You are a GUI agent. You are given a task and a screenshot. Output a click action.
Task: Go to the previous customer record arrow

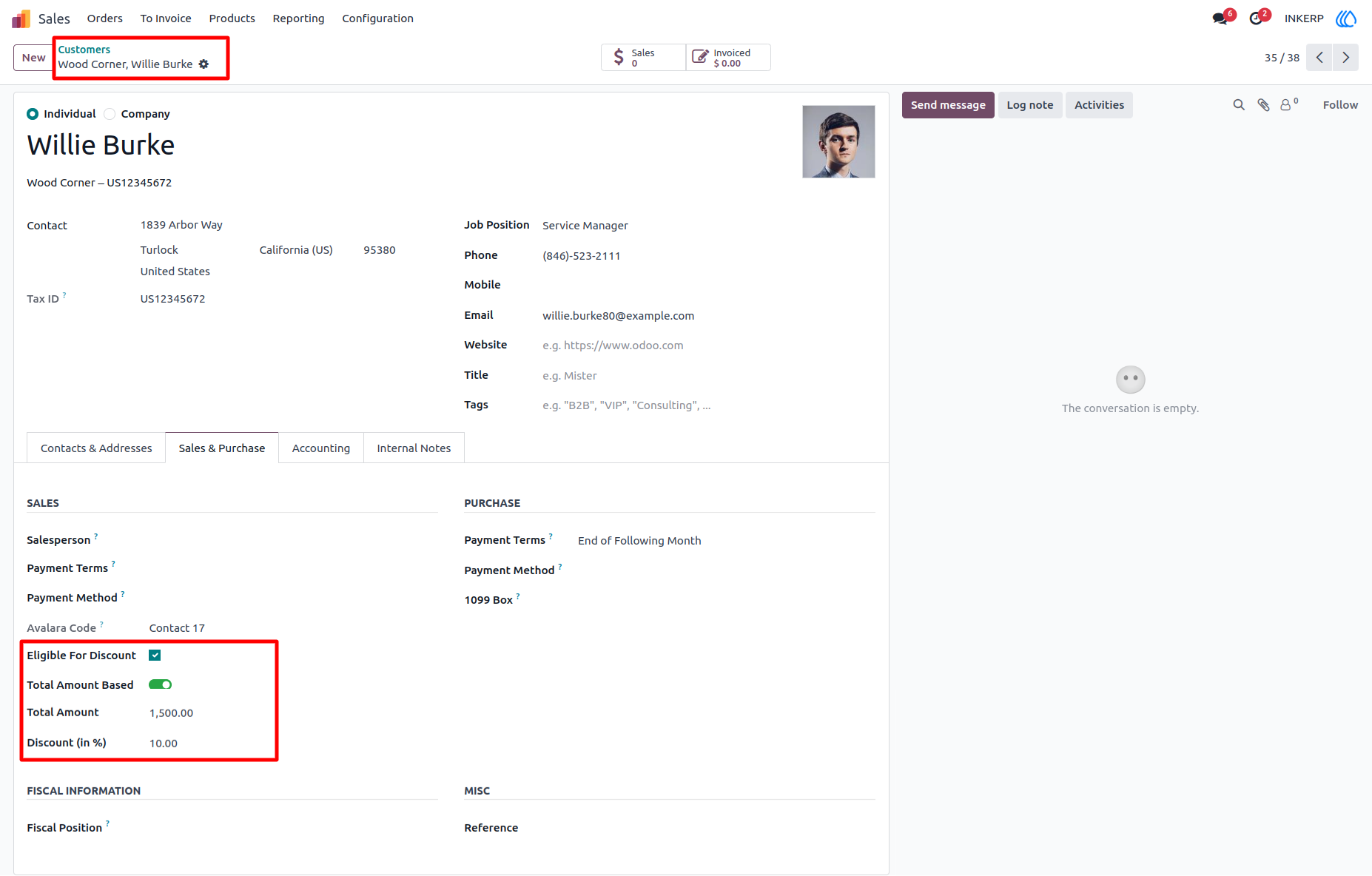(x=1319, y=58)
